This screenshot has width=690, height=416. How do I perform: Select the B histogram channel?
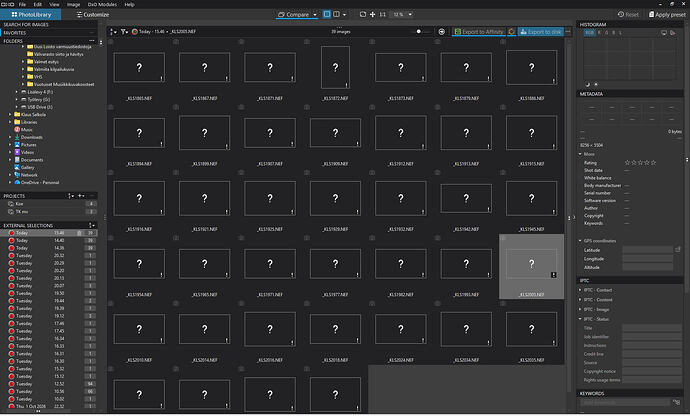(613, 33)
